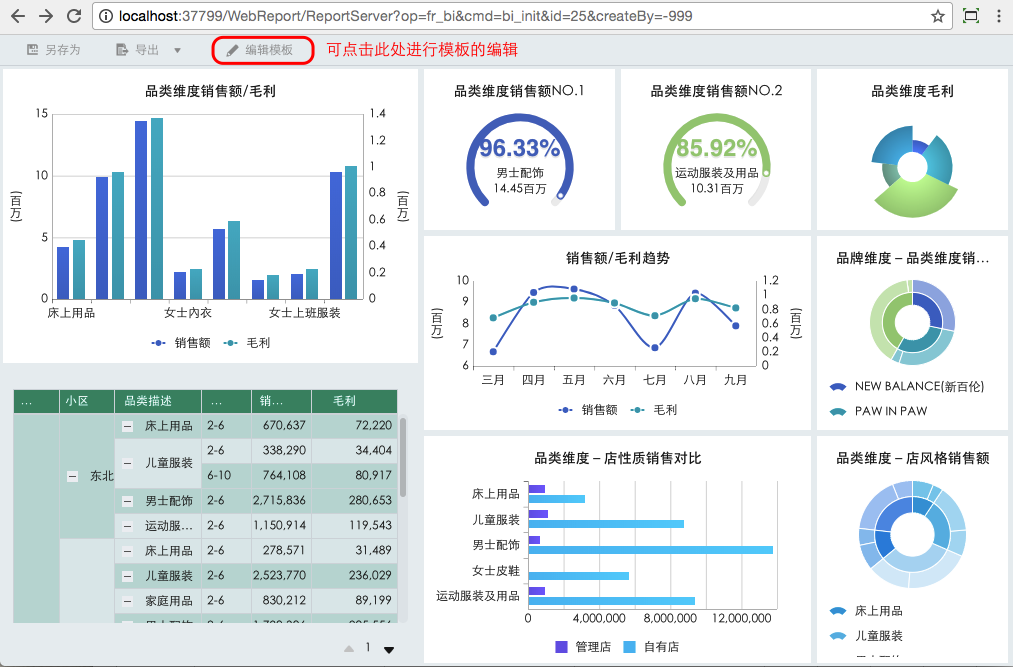Click the 另存为 (Save As) toolbar button
Image resolution: width=1013 pixels, height=667 pixels.
pos(53,49)
